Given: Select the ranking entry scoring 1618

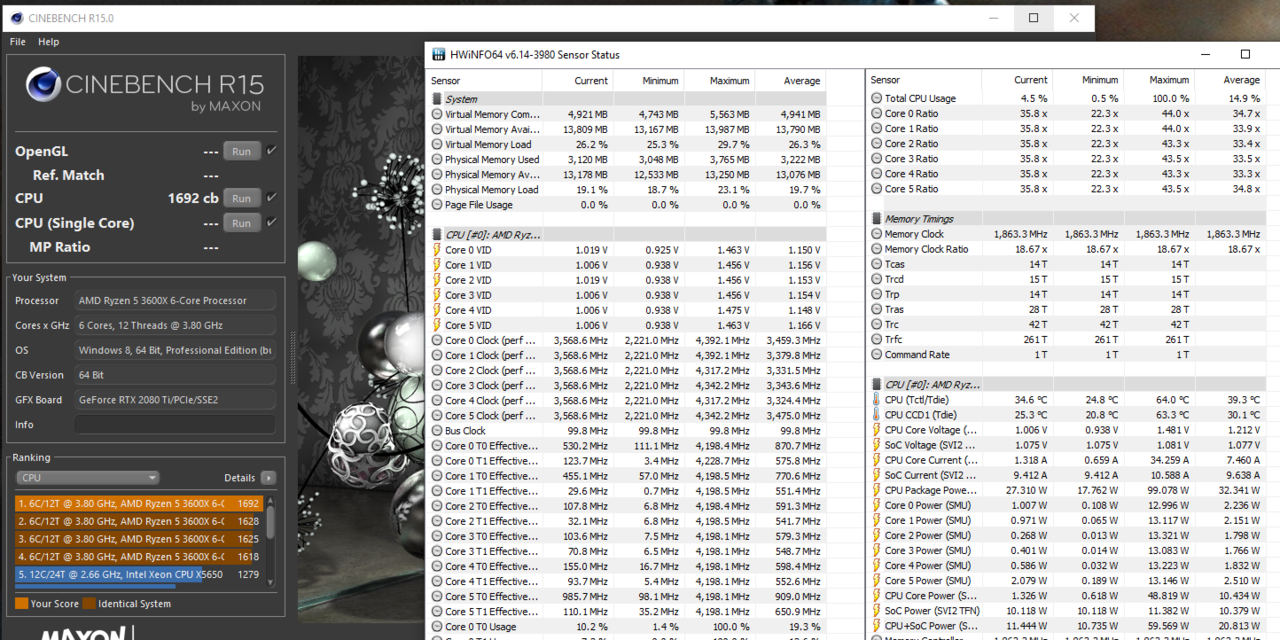Looking at the screenshot, I should click(x=139, y=557).
